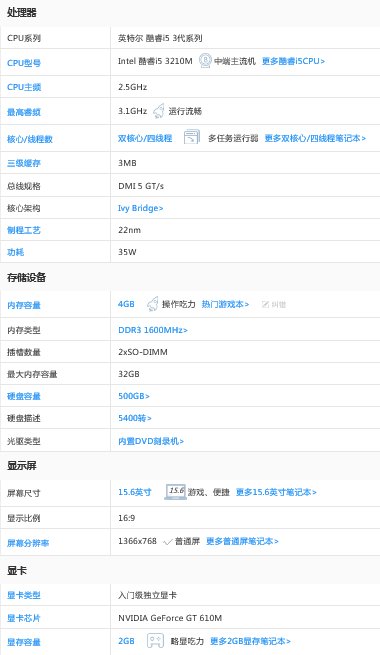Click the 总线规格 row label
This screenshot has height=655, width=380.
[24, 186]
